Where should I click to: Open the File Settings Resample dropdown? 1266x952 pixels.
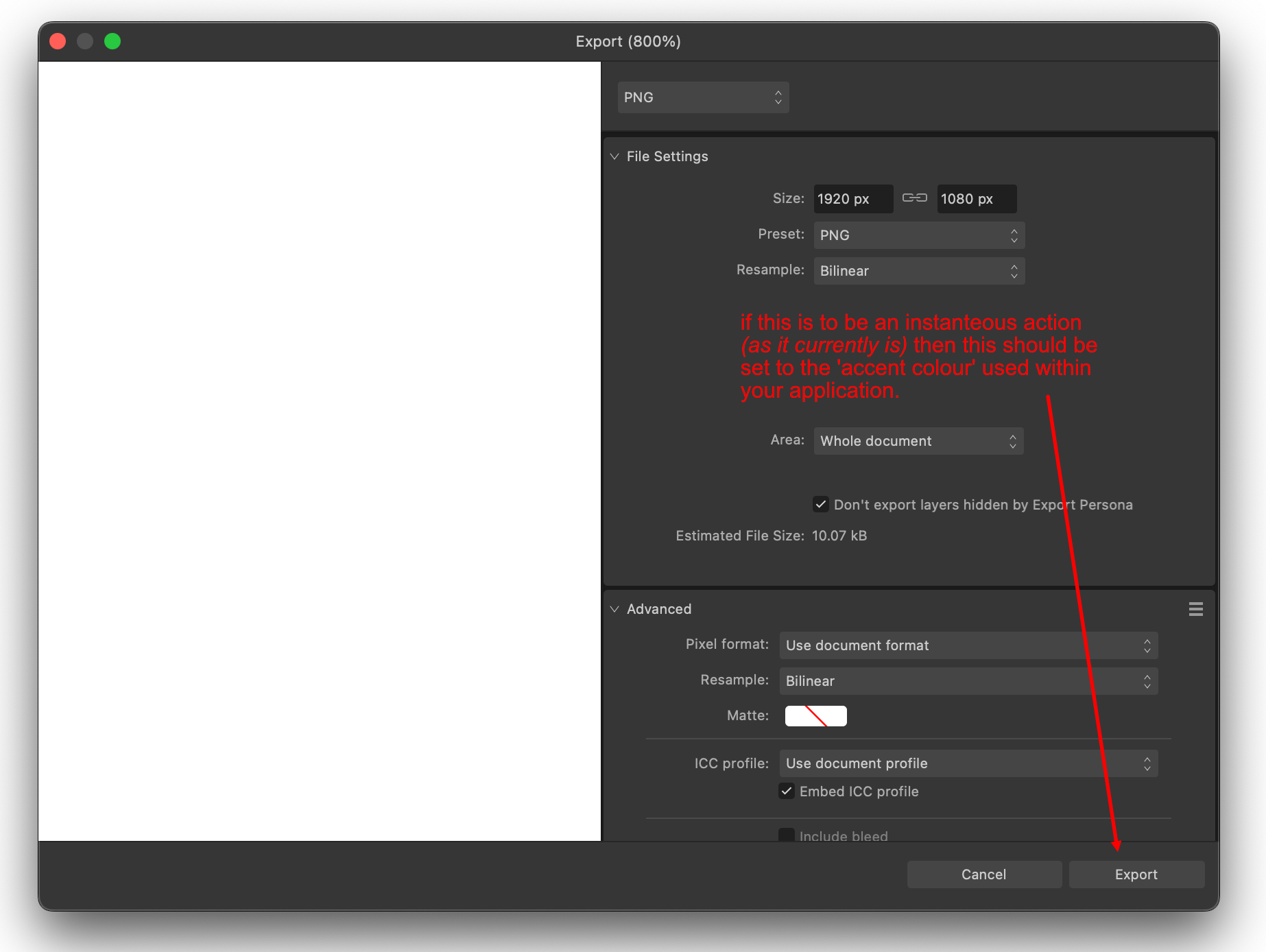[x=919, y=271]
